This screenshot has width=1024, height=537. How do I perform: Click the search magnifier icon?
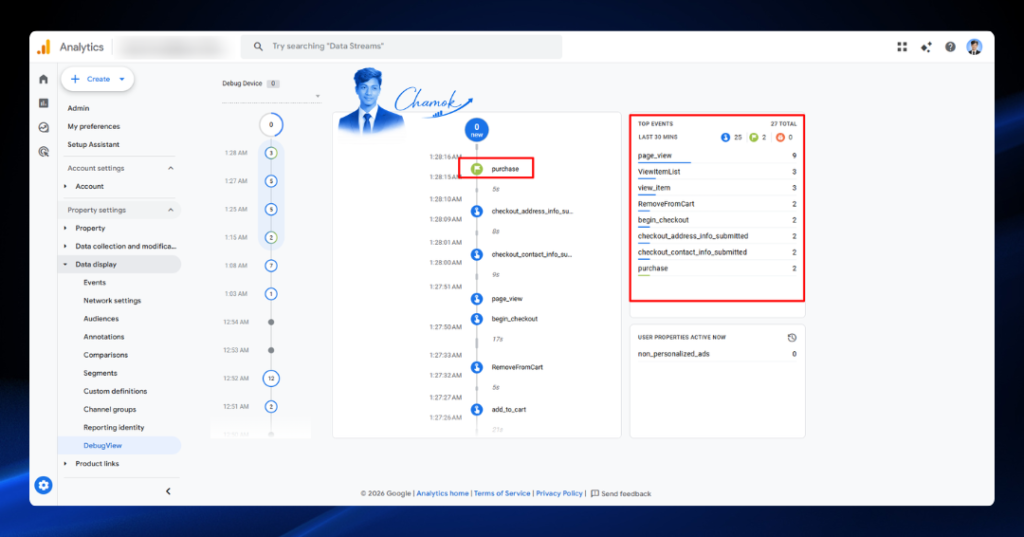pyautogui.click(x=259, y=46)
